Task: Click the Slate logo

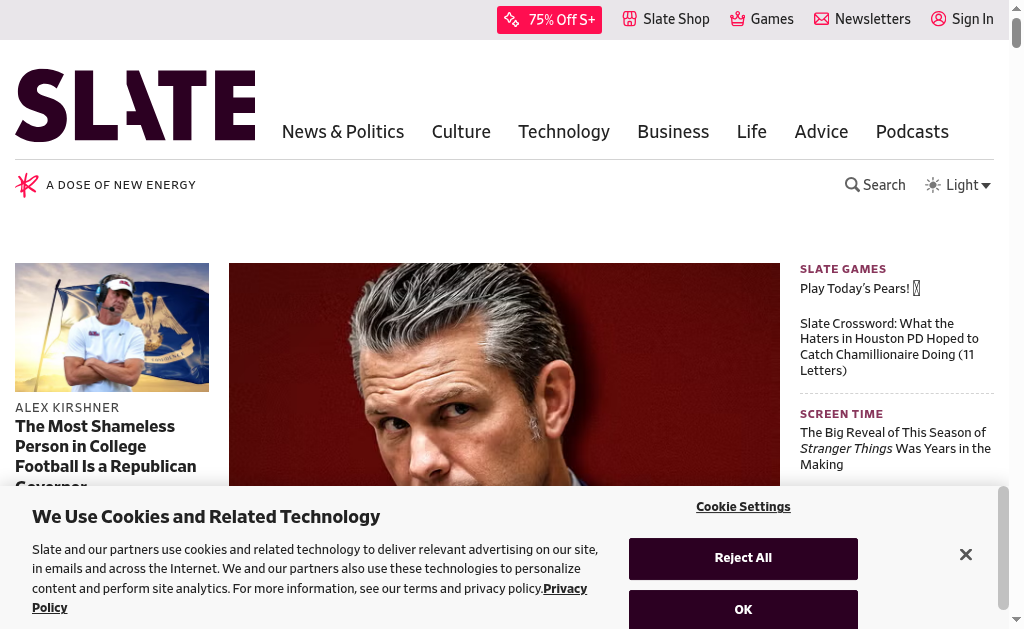Action: pyautogui.click(x=135, y=105)
